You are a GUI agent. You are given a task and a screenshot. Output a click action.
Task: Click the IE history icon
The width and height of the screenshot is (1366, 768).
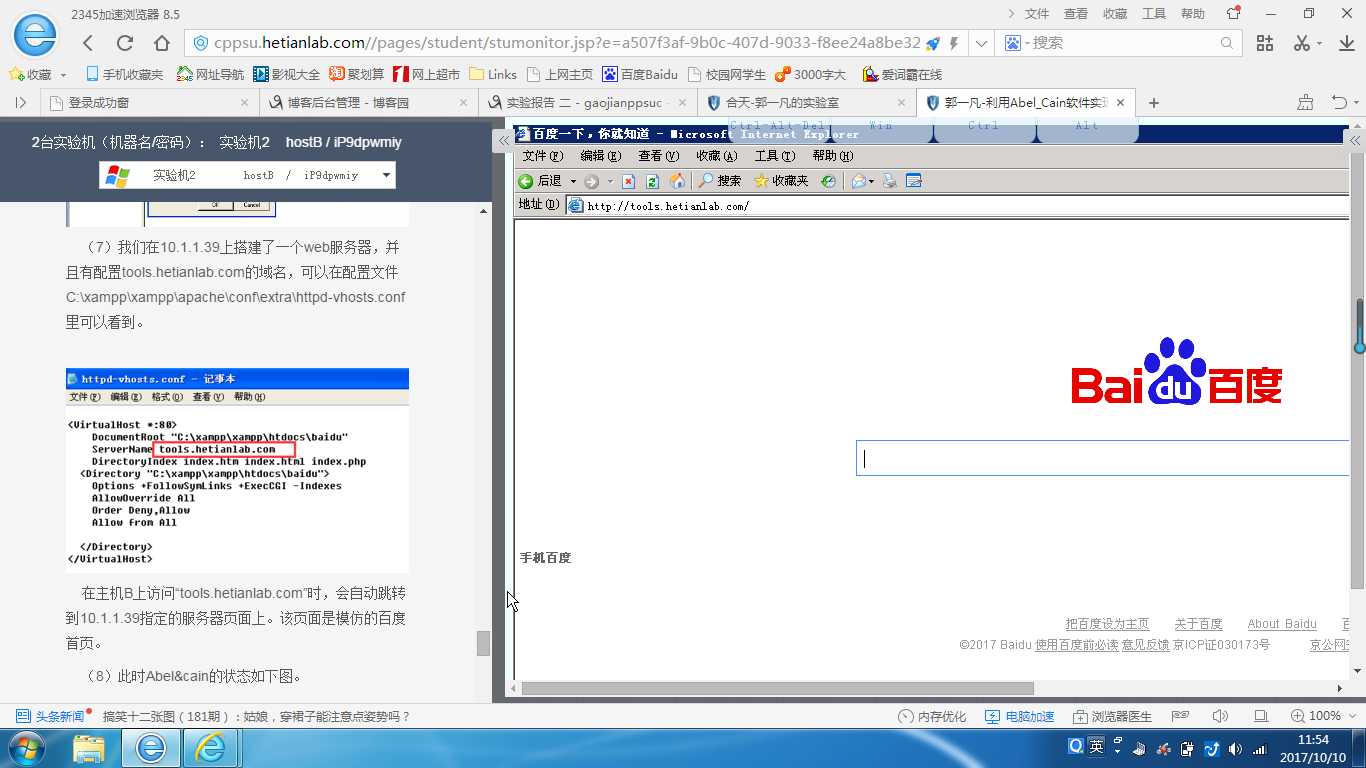(x=828, y=181)
